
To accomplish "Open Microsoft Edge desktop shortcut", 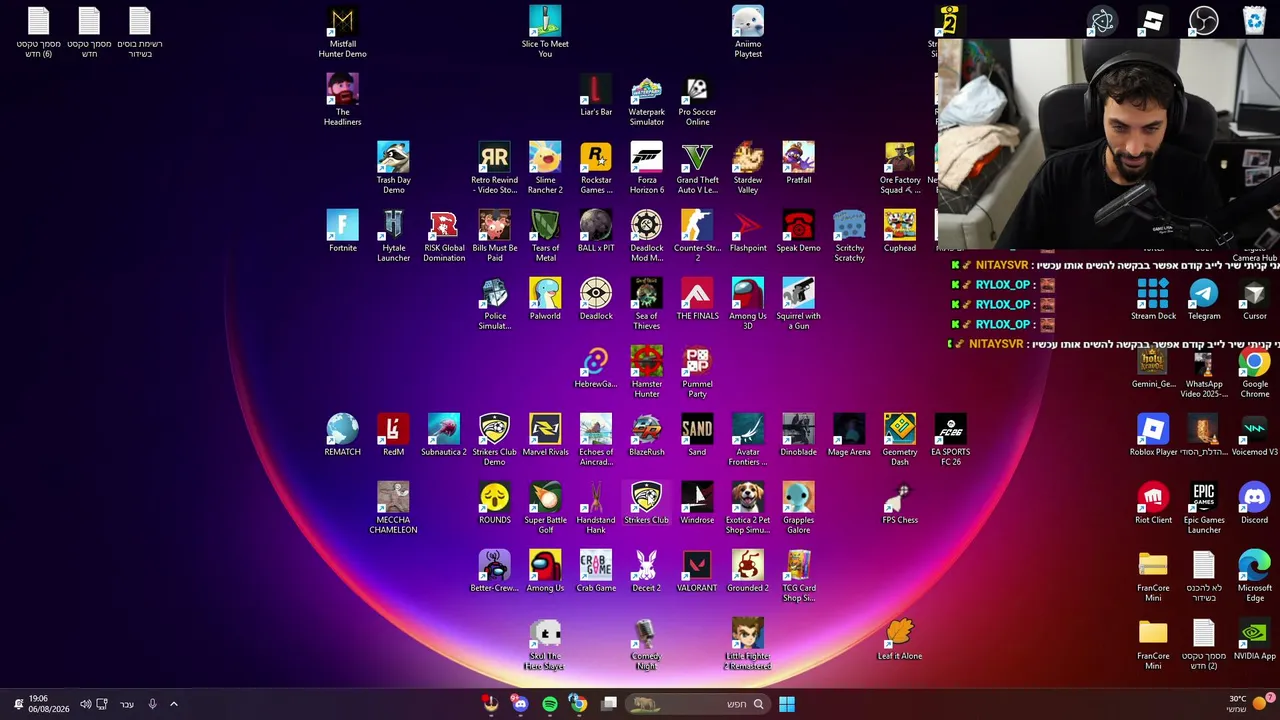I will point(1254,576).
